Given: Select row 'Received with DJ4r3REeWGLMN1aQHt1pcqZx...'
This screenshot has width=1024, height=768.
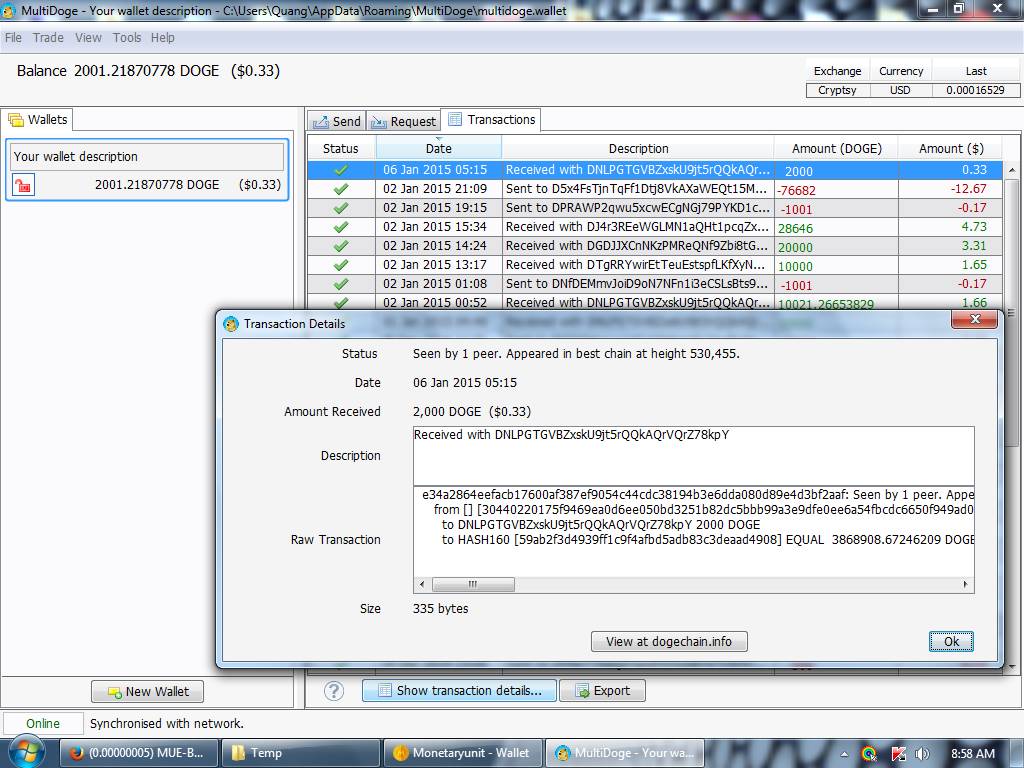Looking at the screenshot, I should pyautogui.click(x=655, y=227).
